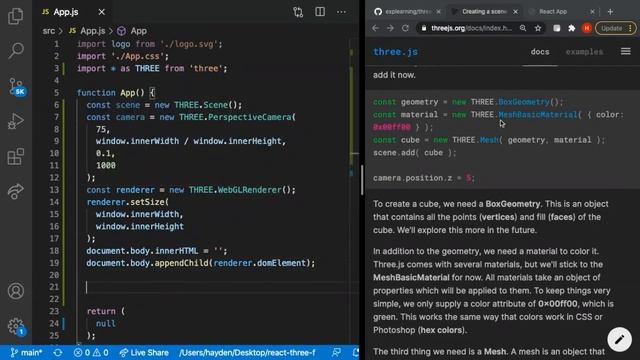Open the browser Extensions puzzle icon
Viewport: 640px width, 360px height.
[x=571, y=28]
